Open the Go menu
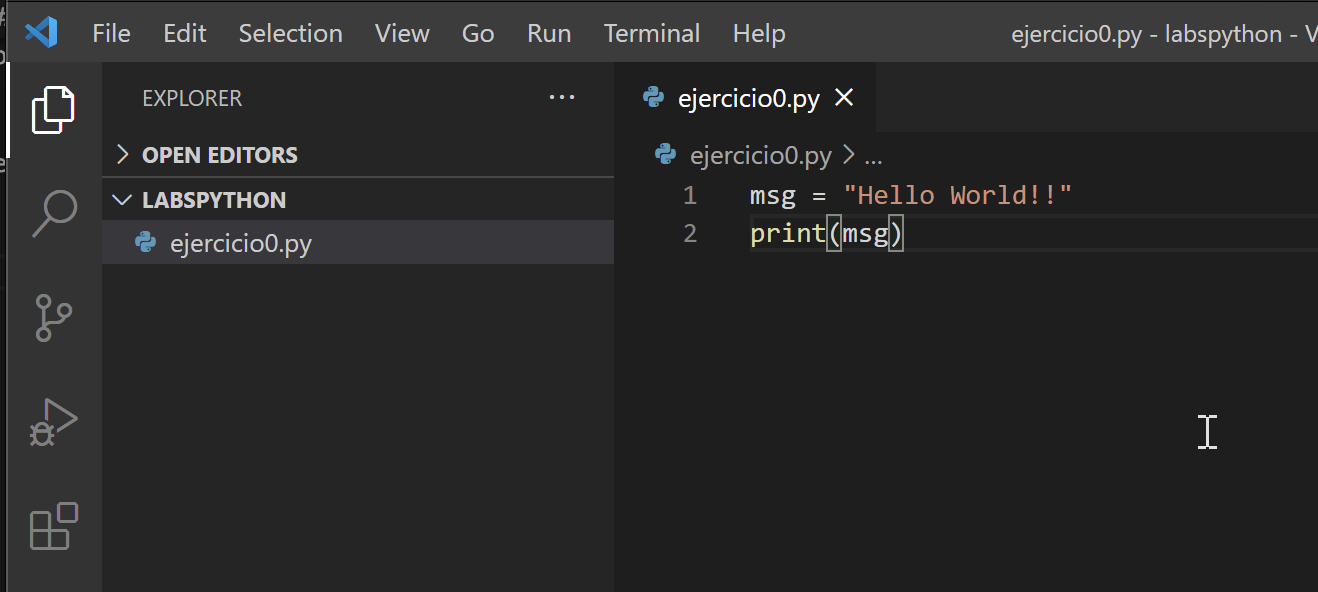1318x592 pixels. pyautogui.click(x=477, y=33)
